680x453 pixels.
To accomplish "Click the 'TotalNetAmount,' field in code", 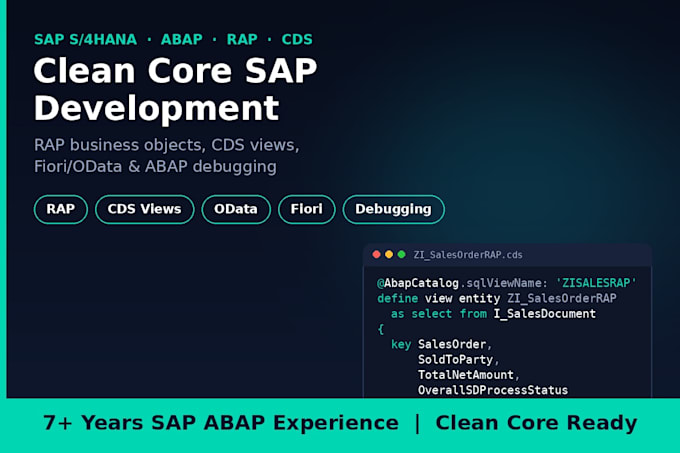I will click(469, 375).
